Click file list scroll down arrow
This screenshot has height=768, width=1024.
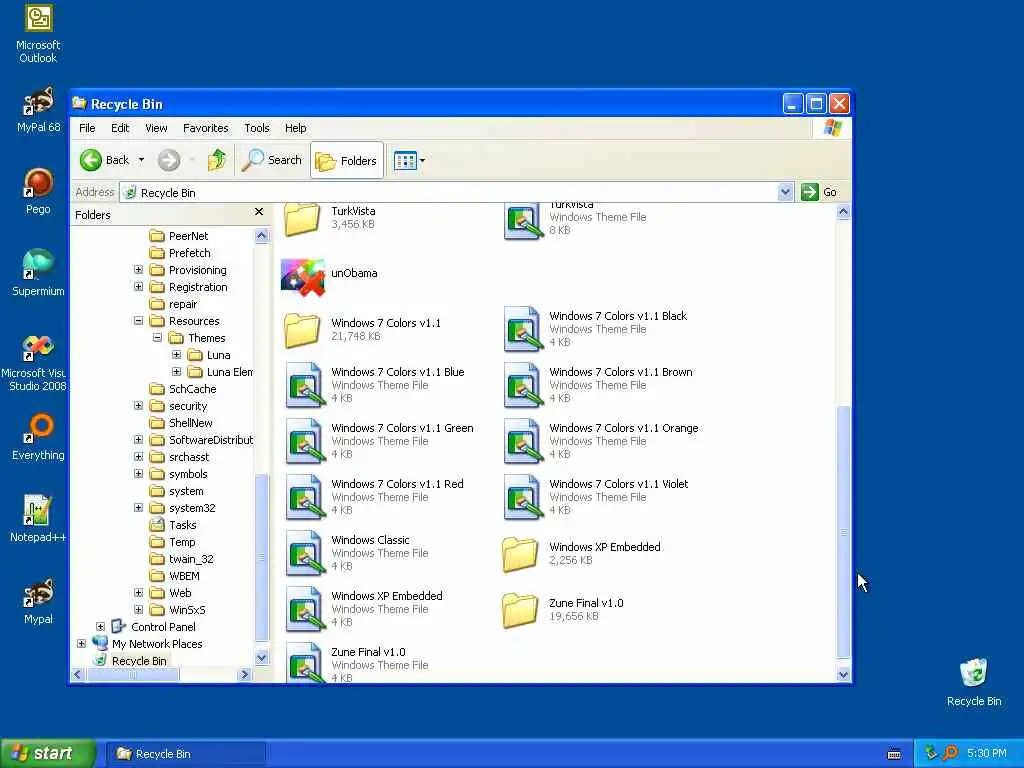[x=843, y=675]
